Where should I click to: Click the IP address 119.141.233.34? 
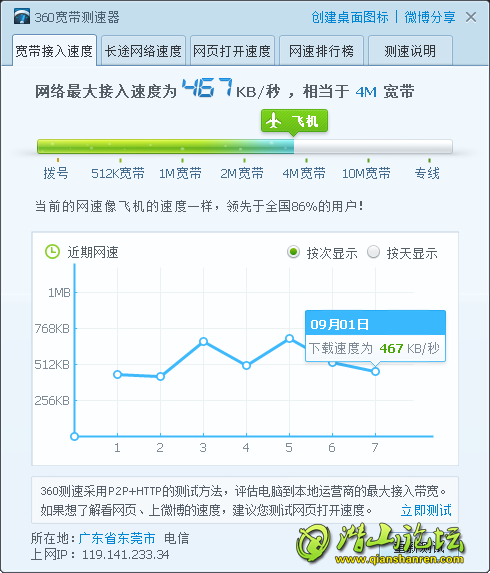coord(125,555)
